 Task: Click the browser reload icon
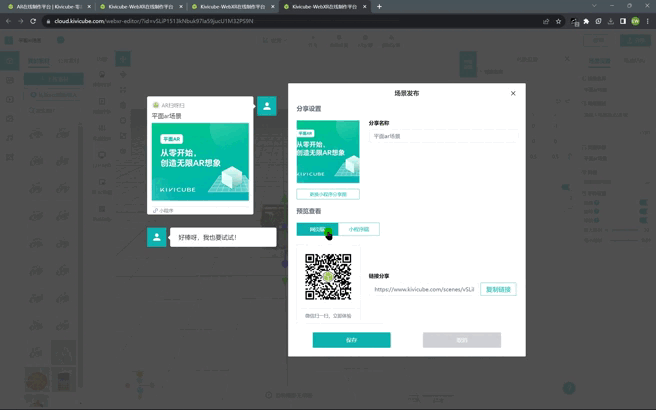point(33,21)
